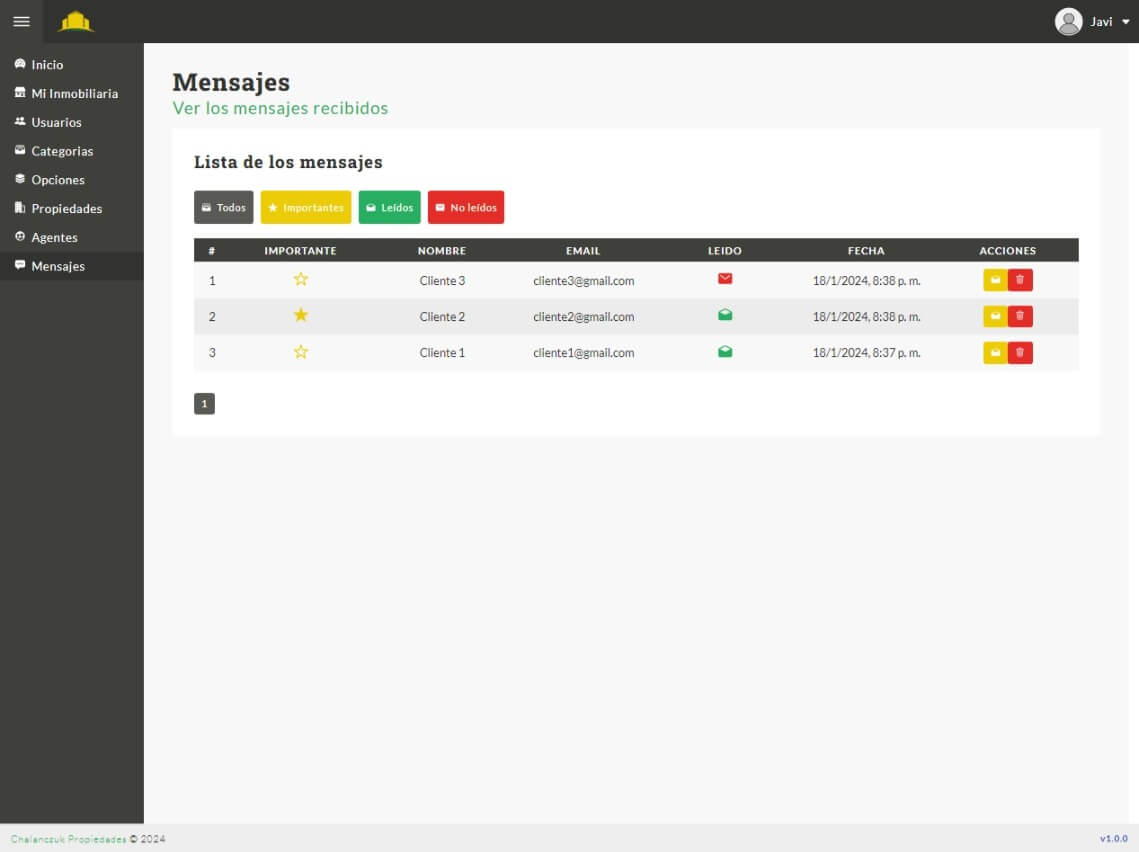Open the hamburger menu in top bar
The width and height of the screenshot is (1139, 852).
[21, 21]
